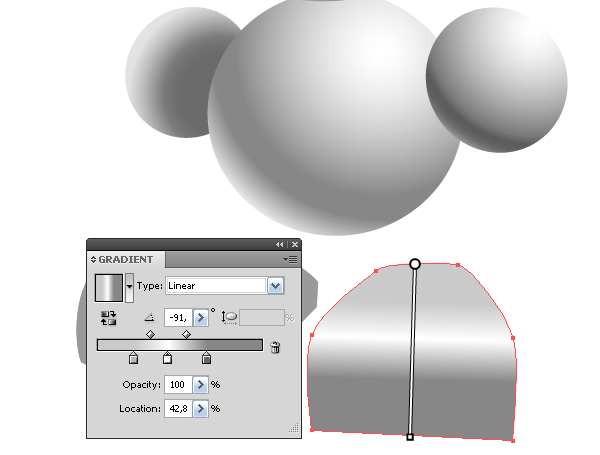Image resolution: width=600 pixels, height=455 pixels.
Task: Click the Reverse Gradient icon
Action: click(x=108, y=318)
